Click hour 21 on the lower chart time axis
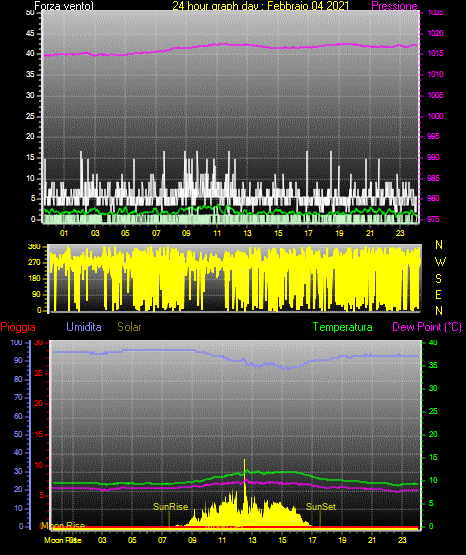466x555 pixels. coord(372,540)
